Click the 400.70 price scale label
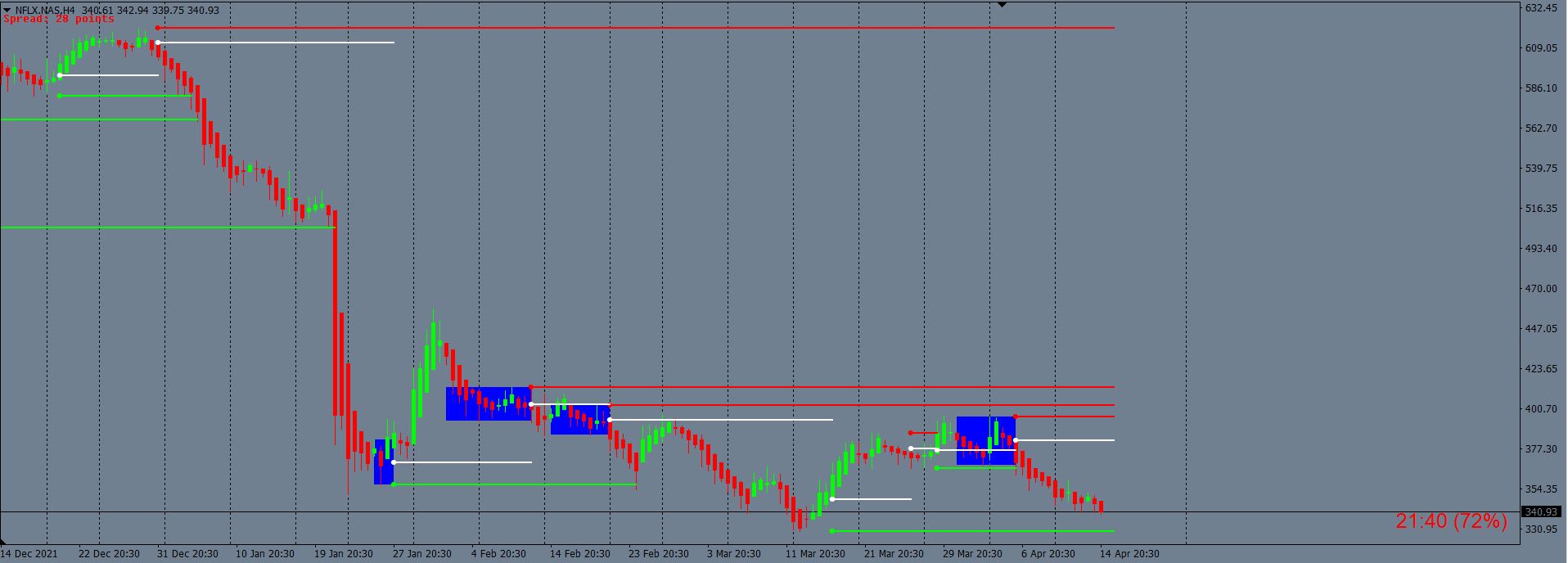 pos(1541,409)
